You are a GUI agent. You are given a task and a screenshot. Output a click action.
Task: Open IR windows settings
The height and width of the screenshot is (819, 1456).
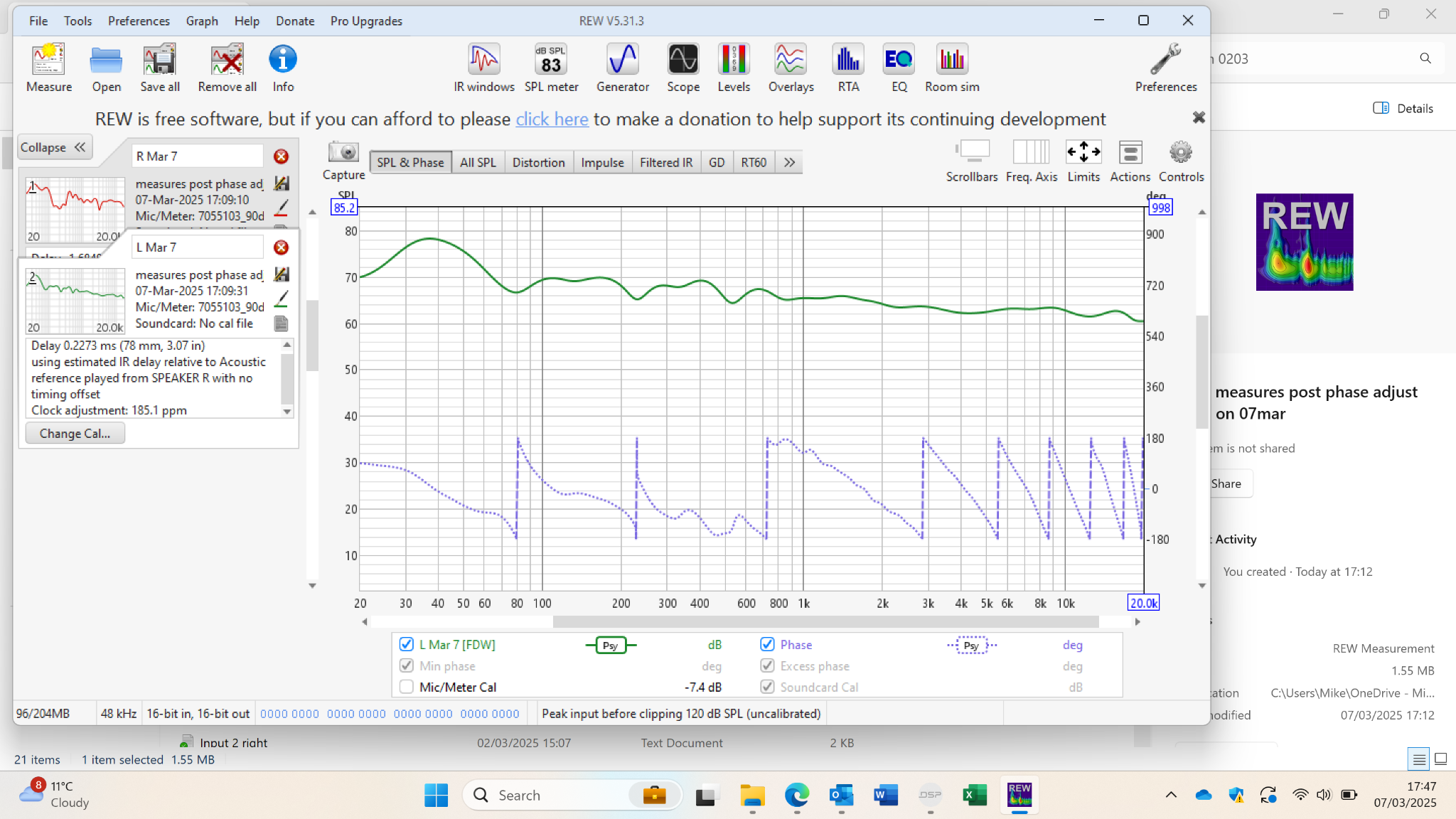(x=484, y=68)
